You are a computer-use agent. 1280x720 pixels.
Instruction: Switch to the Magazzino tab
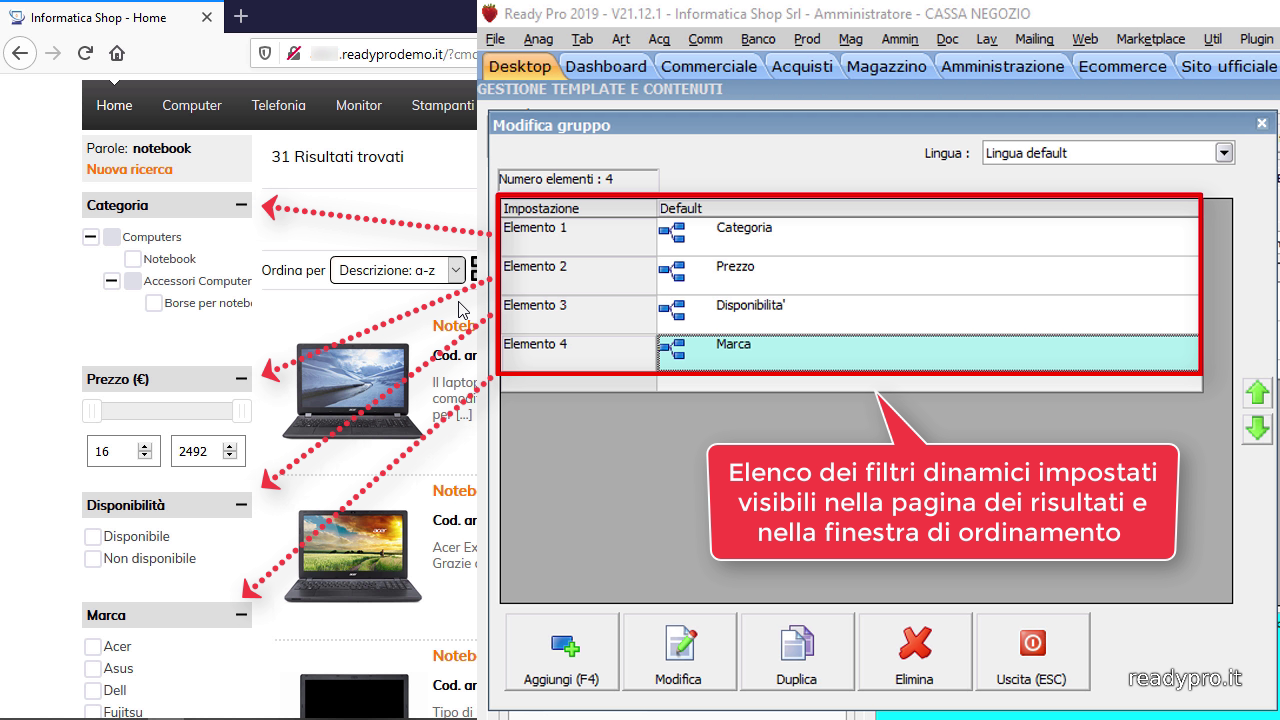[x=887, y=66]
